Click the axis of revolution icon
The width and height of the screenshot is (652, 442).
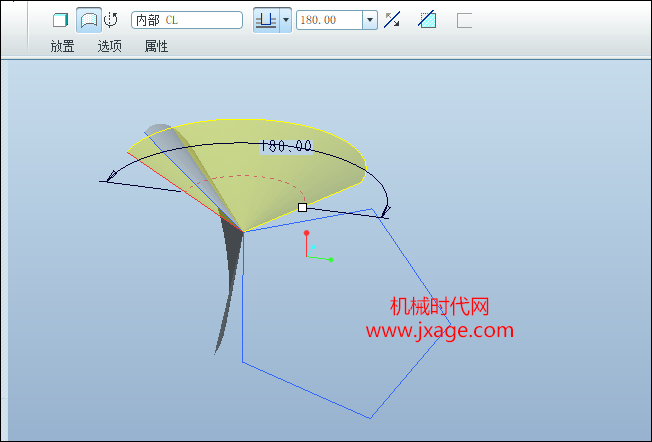click(111, 20)
